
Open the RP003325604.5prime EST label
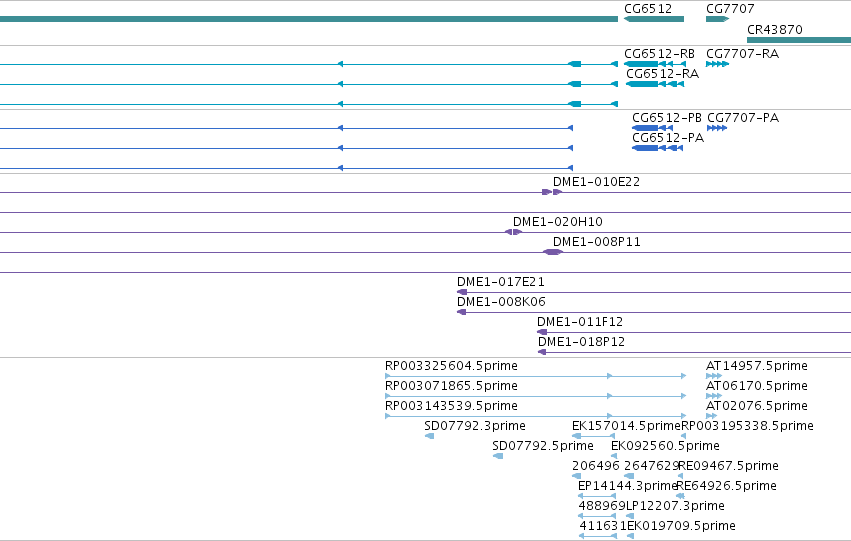451,366
